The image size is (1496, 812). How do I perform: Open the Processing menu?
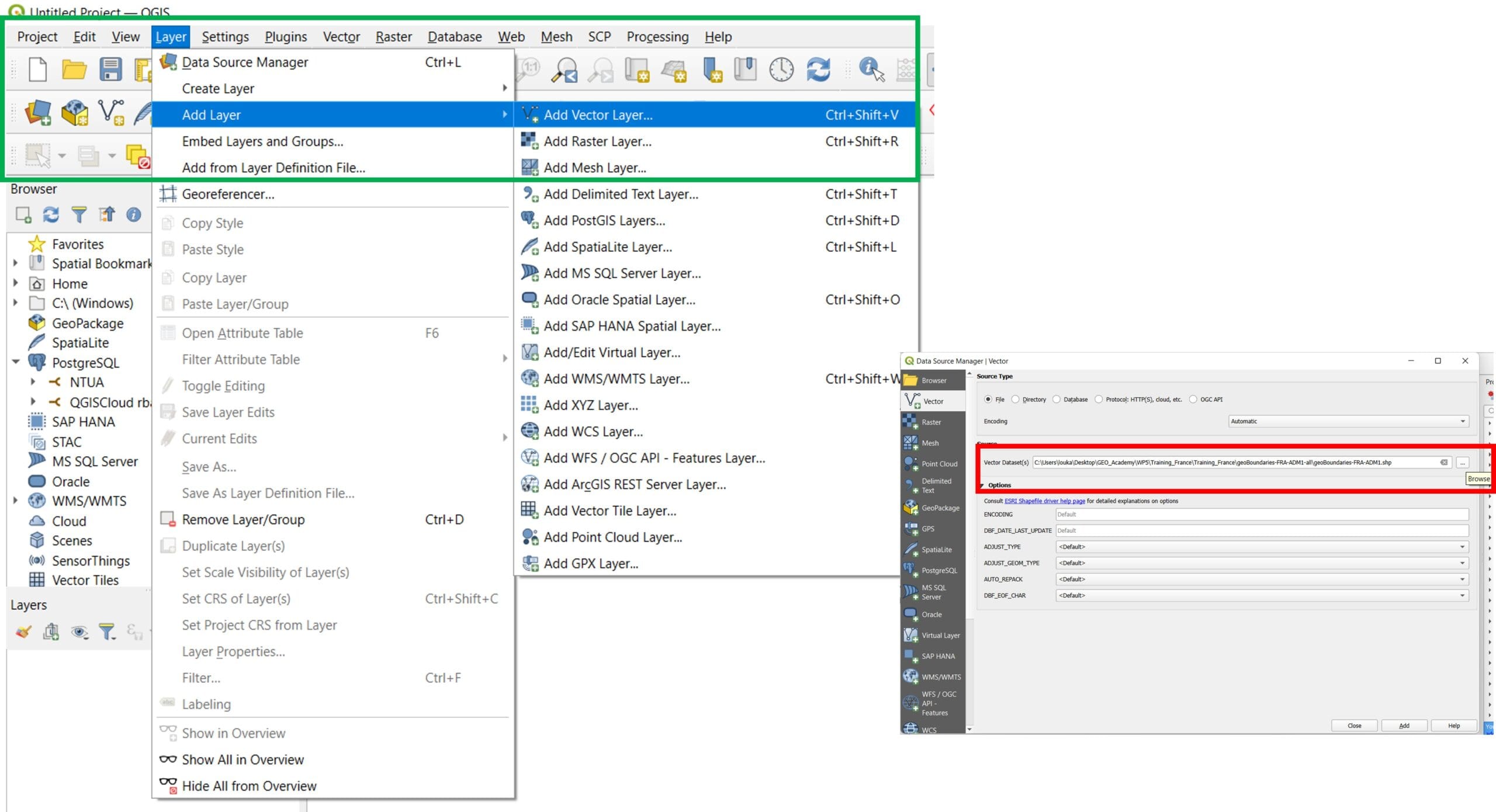tap(657, 37)
